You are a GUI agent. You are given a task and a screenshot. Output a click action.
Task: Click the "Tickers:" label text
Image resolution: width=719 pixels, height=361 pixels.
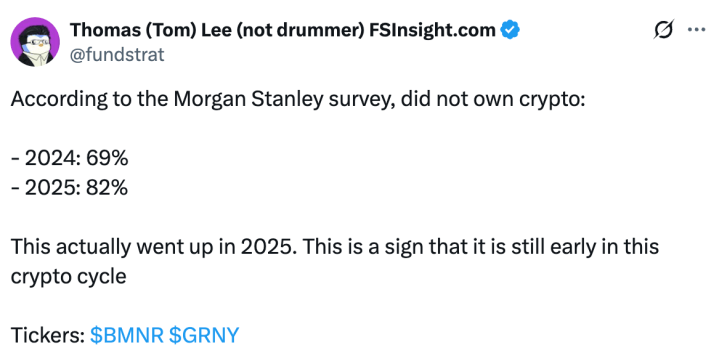tap(48, 335)
